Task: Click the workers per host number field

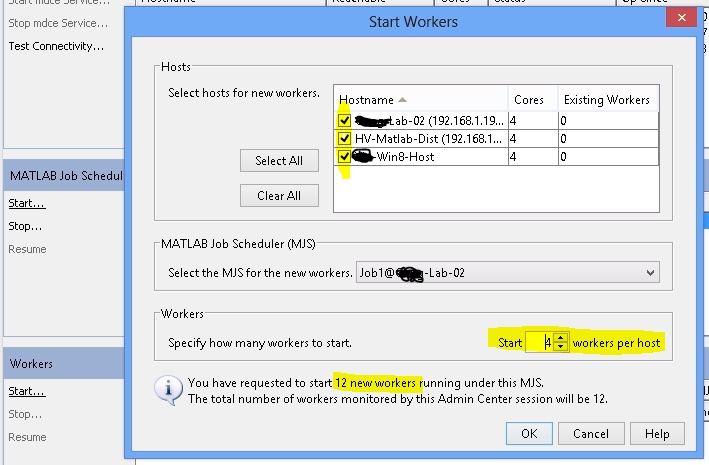Action: point(539,342)
